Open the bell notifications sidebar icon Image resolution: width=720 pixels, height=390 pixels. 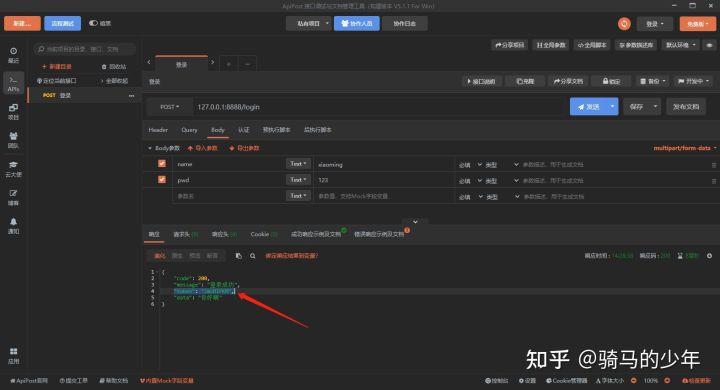pos(13,226)
